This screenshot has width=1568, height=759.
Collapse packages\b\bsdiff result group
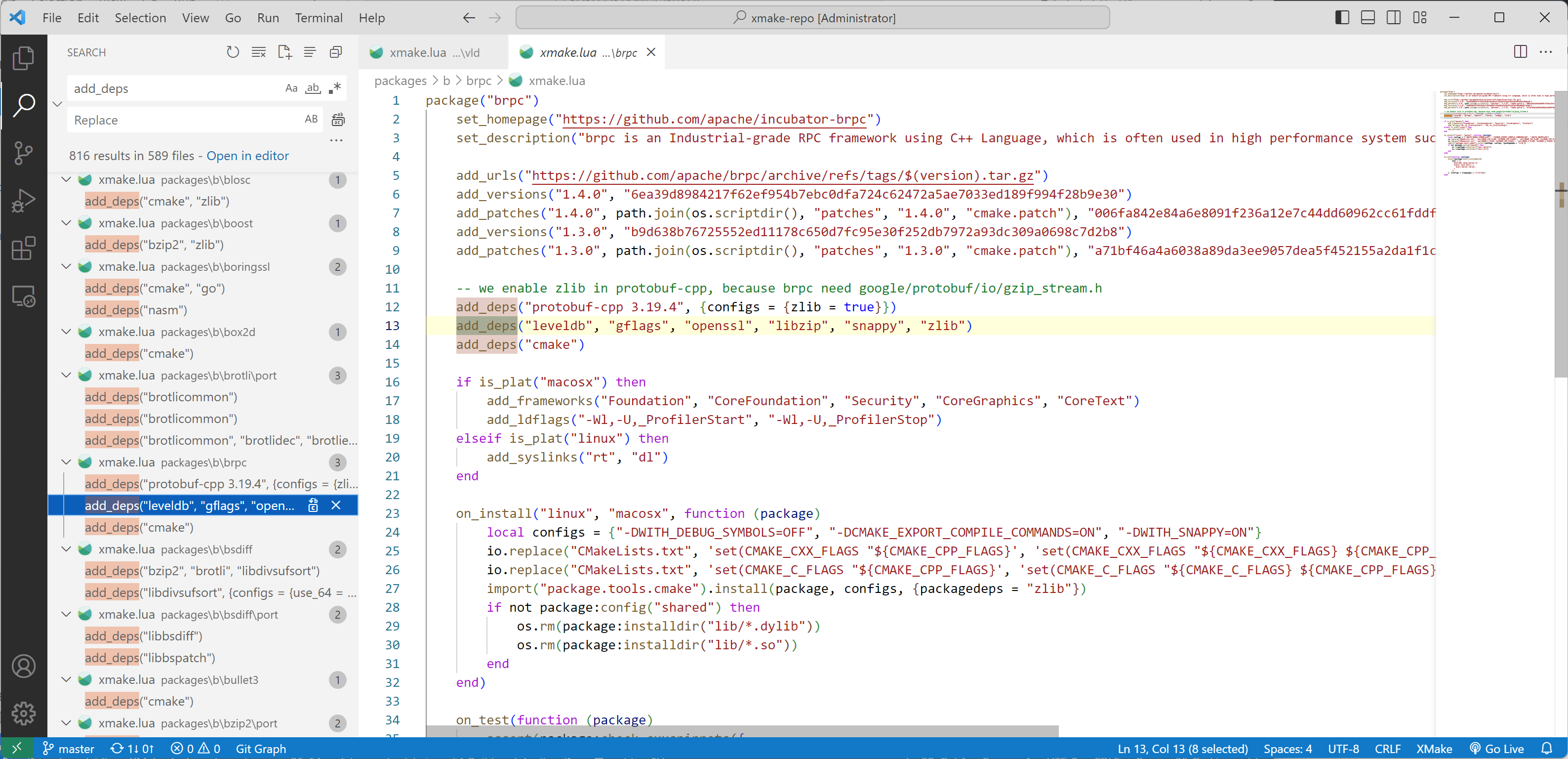point(66,549)
